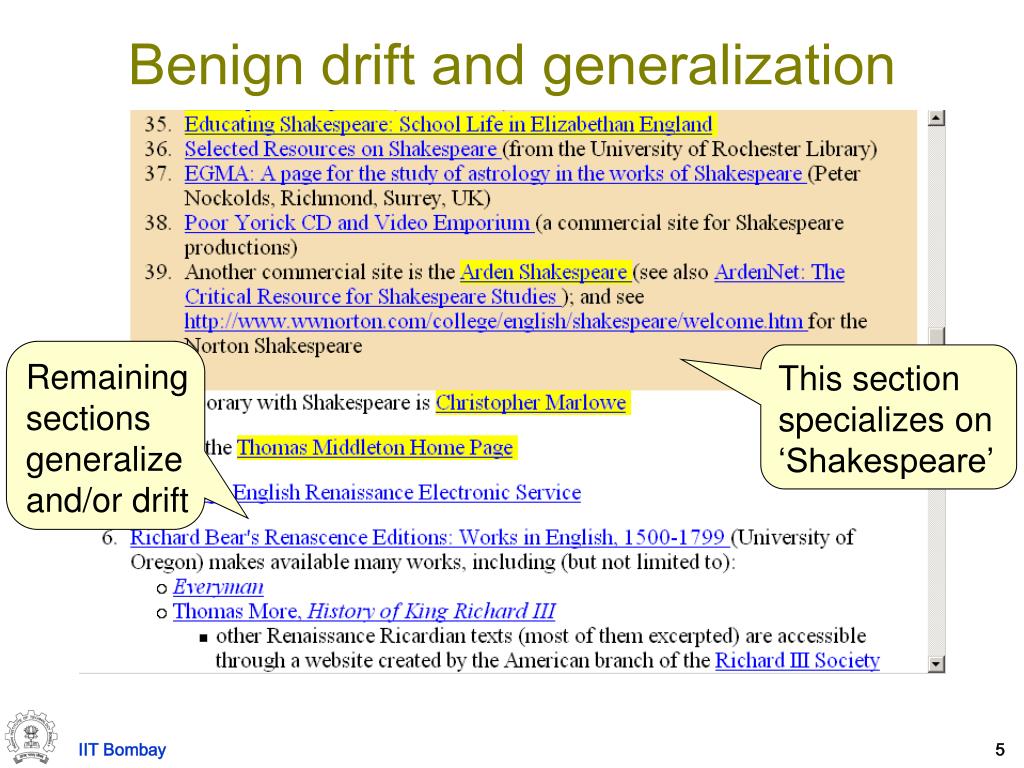Screen dimensions: 1024x768
Task: Click '(from the University of Rochester Library)' text
Action: point(690,149)
